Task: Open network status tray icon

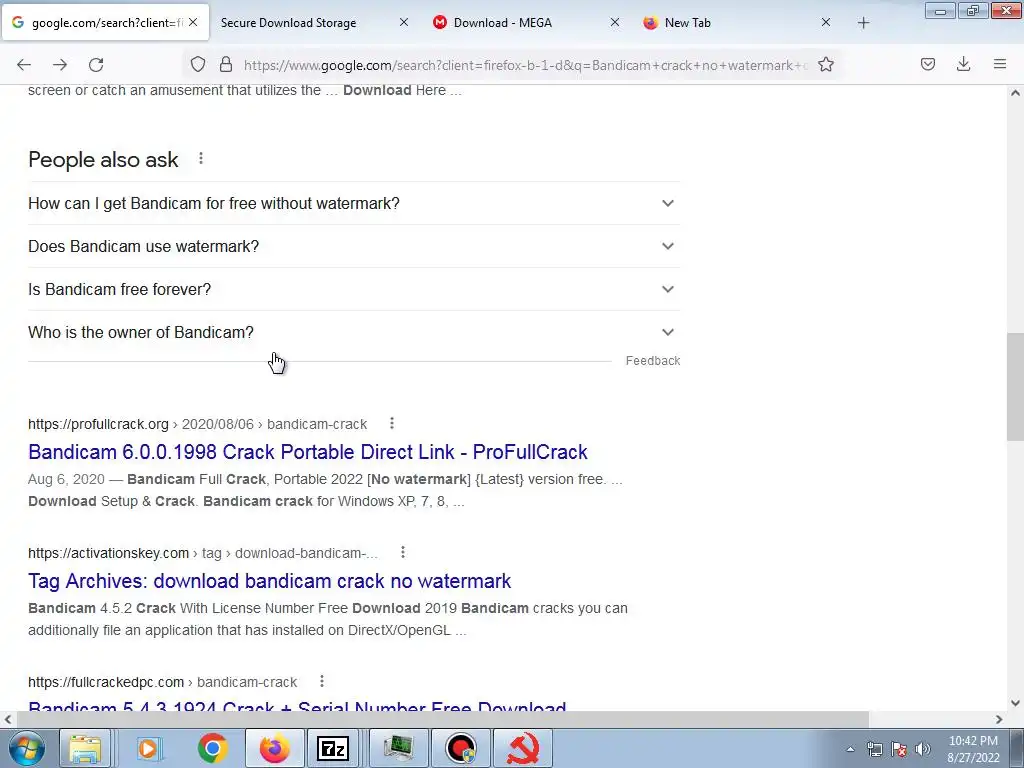Action: [x=874, y=749]
